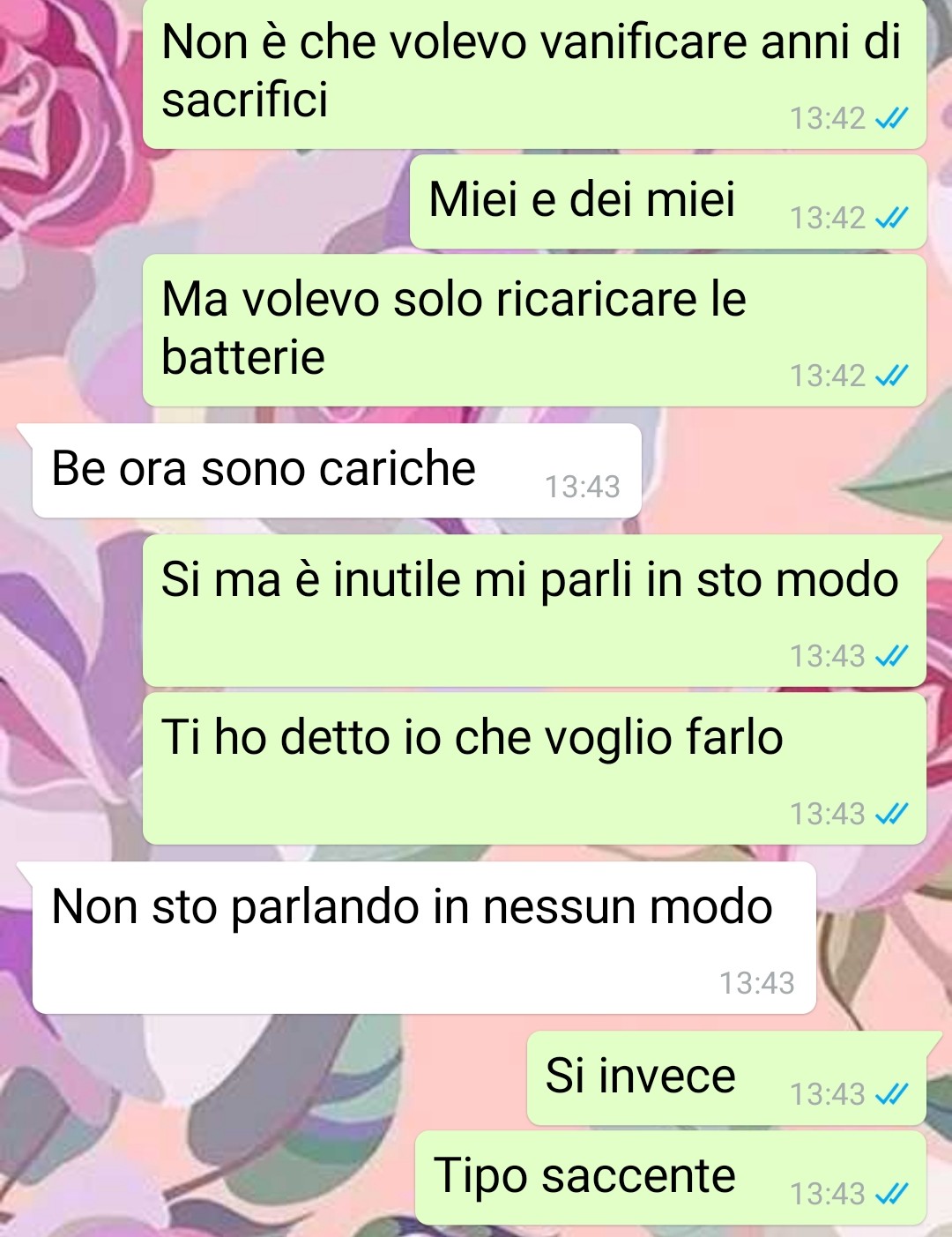Tap the 'Tipo saccente' message bubble
The height and width of the screenshot is (1237, 952).
click(x=671, y=1178)
